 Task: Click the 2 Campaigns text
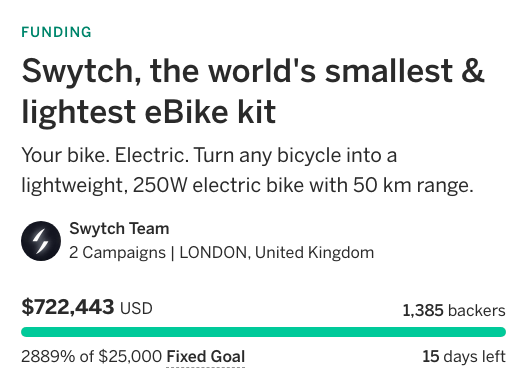pyautogui.click(x=117, y=253)
